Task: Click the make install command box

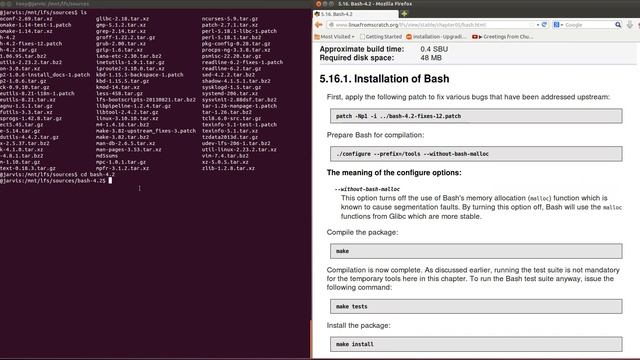Action: click(476, 344)
